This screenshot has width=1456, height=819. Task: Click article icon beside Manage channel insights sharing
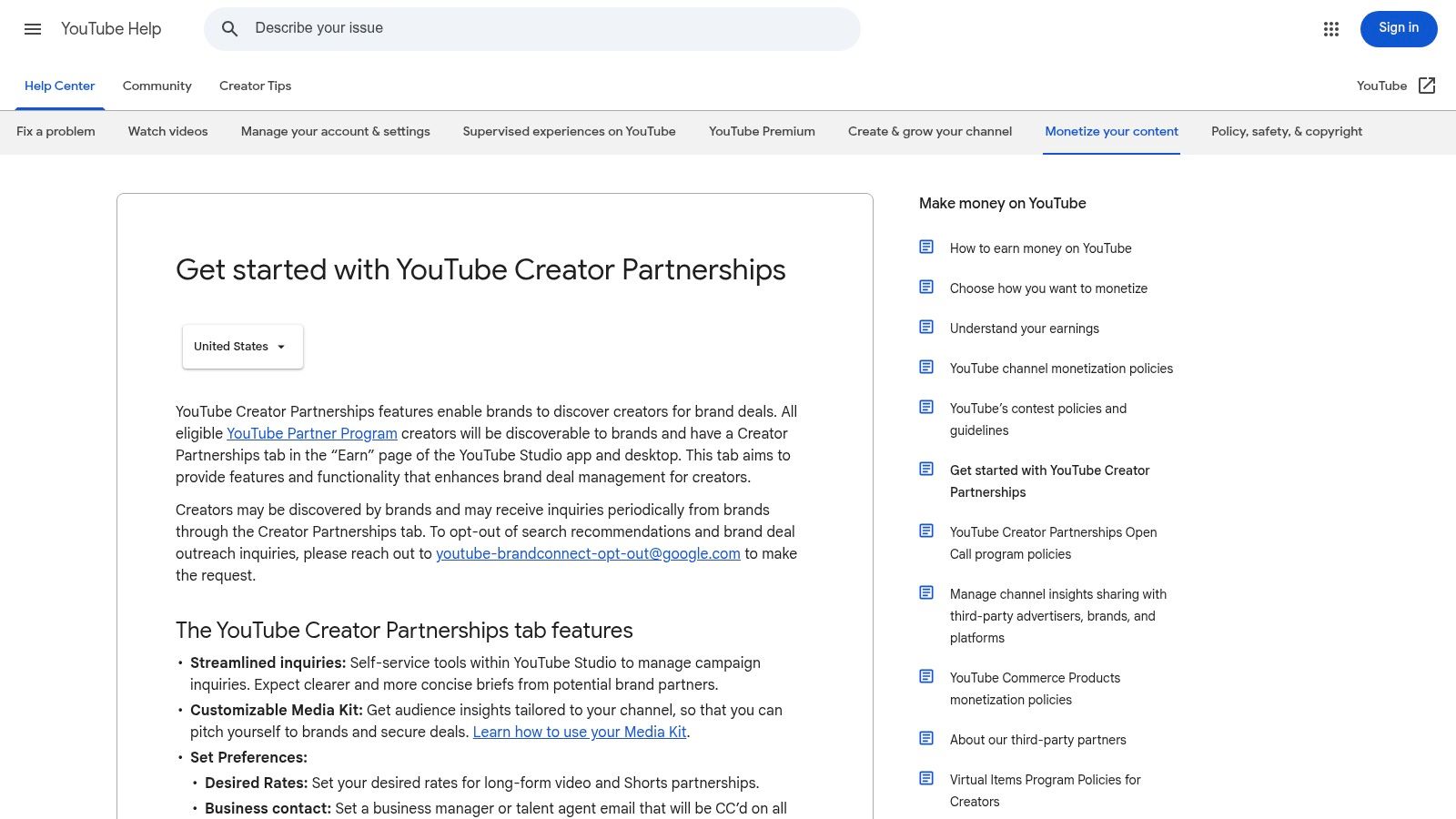[926, 592]
